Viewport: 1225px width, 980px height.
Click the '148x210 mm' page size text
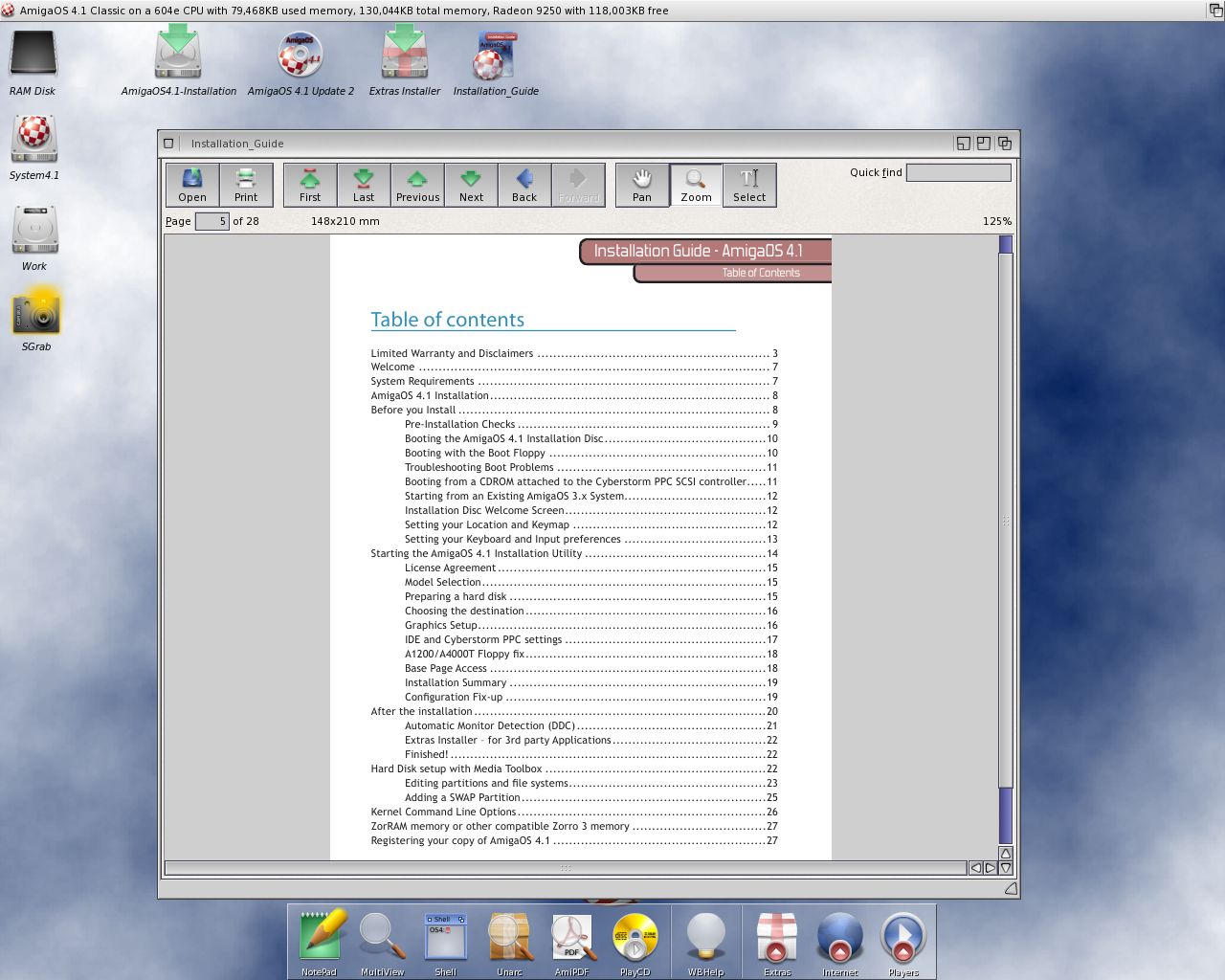(x=345, y=221)
